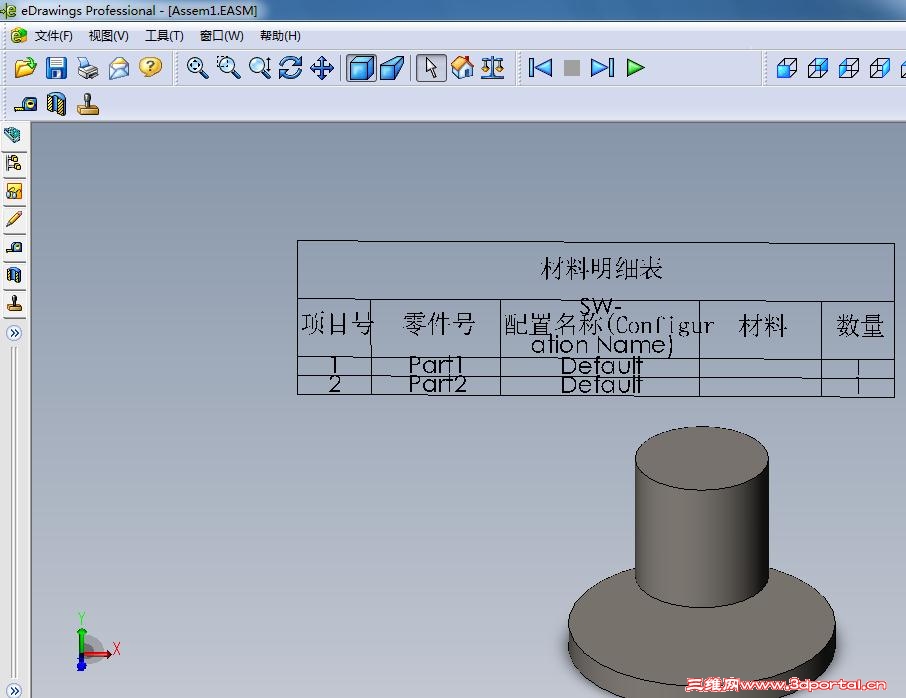Activate the Cross Section tool

coord(57,103)
